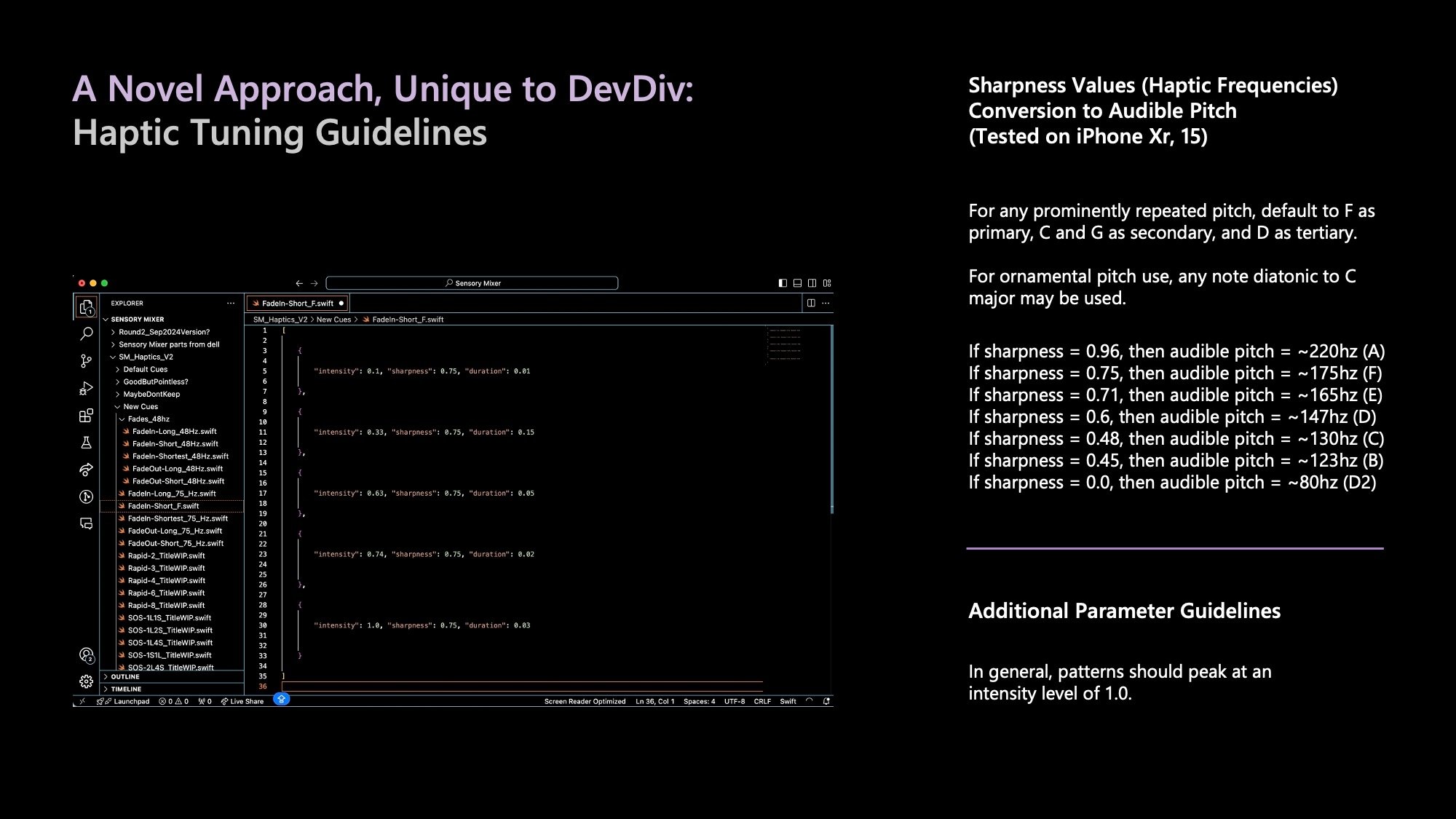Open the Explorer view in activity bar
Image resolution: width=1456 pixels, height=819 pixels.
point(86,307)
